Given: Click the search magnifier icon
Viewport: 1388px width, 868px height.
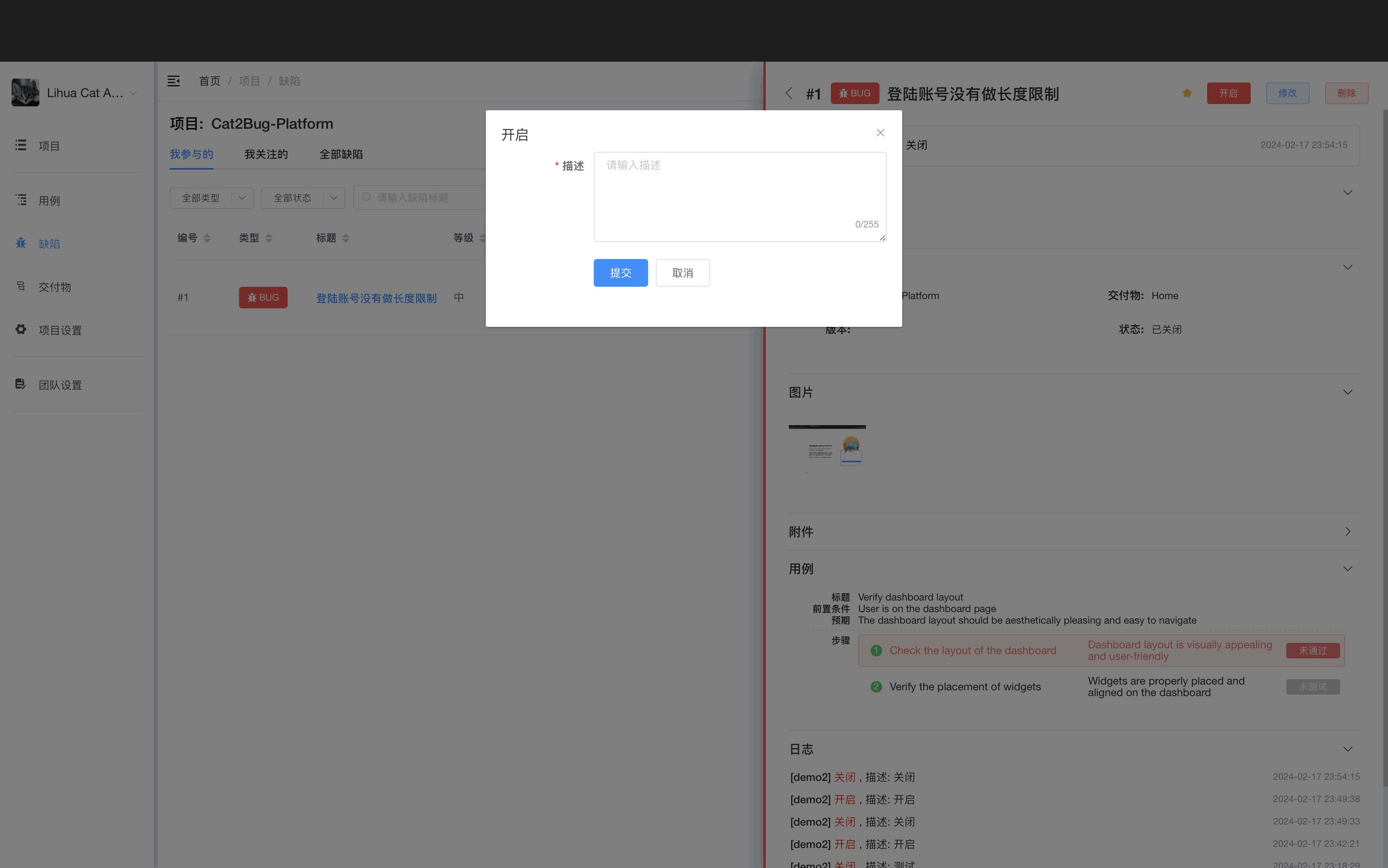Looking at the screenshot, I should click(366, 197).
